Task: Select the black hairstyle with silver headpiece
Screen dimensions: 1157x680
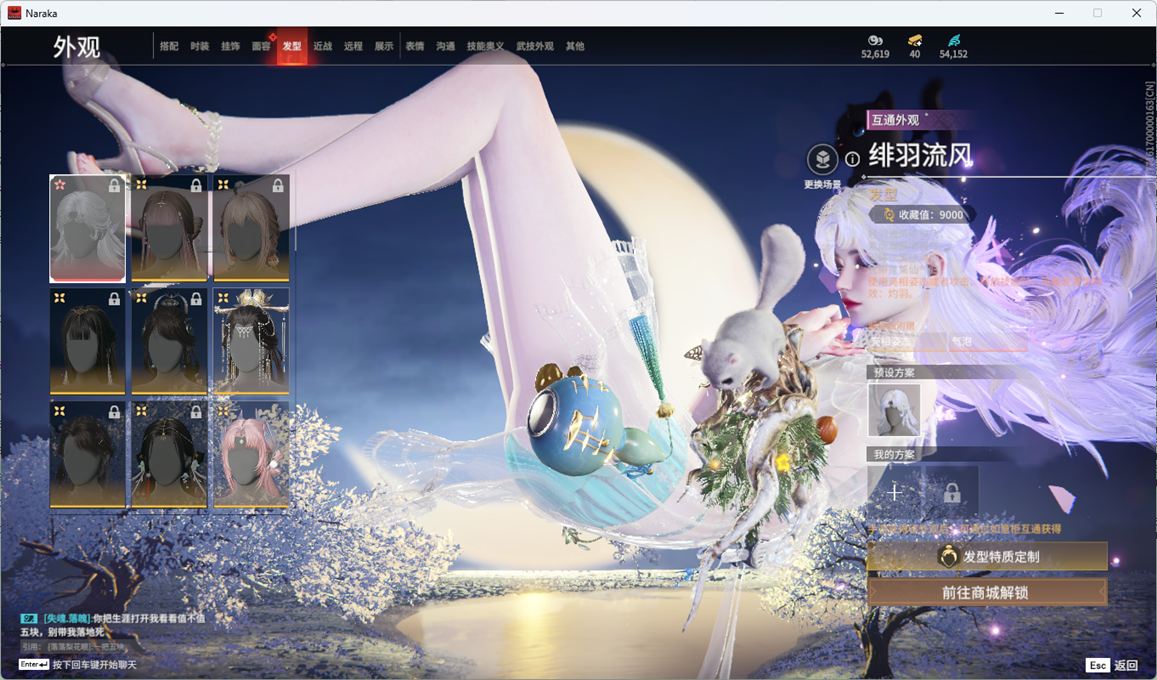Action: [x=169, y=341]
